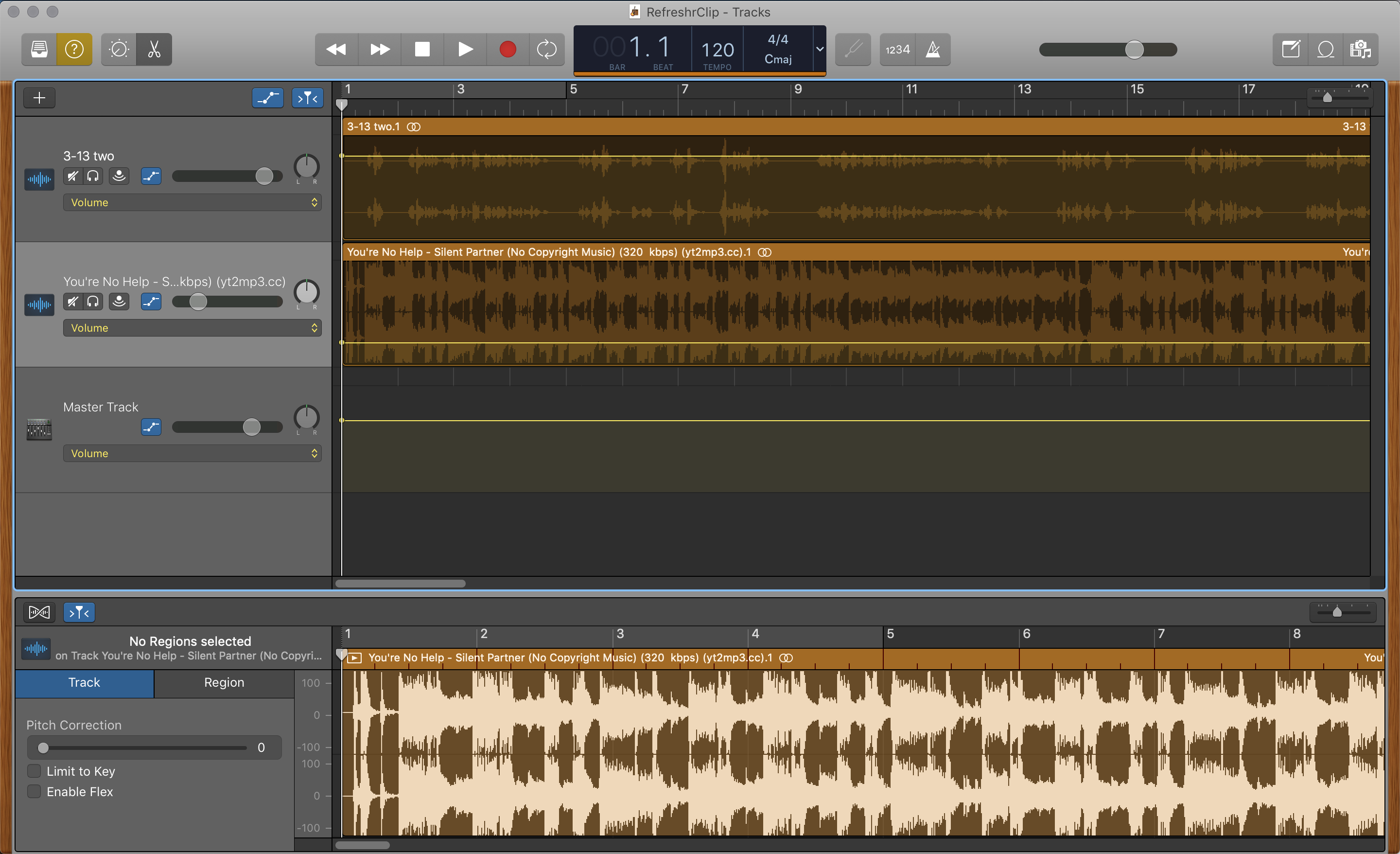Viewport: 1400px width, 854px height.
Task: Enable the metronome icon
Action: tap(932, 50)
